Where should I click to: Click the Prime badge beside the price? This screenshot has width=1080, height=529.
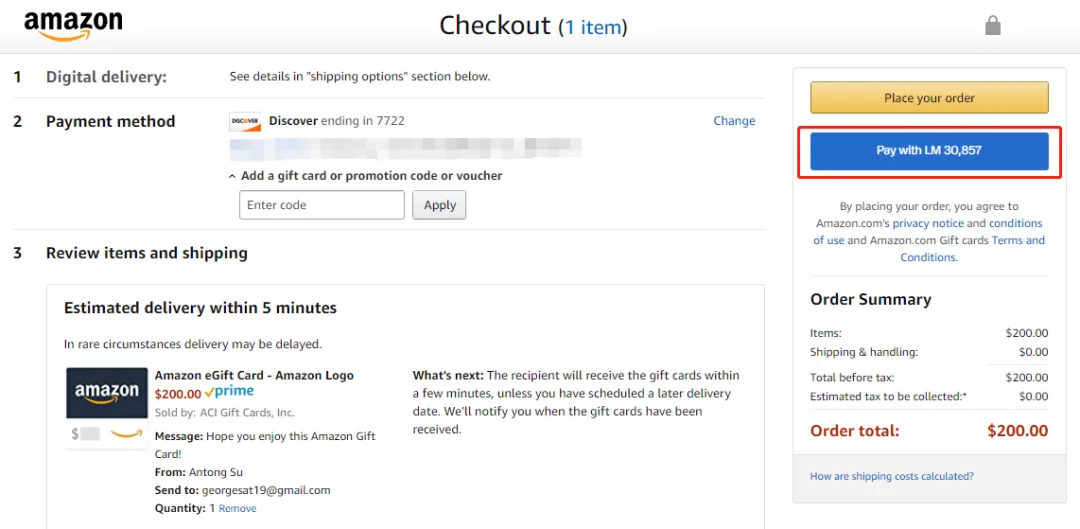point(229,392)
